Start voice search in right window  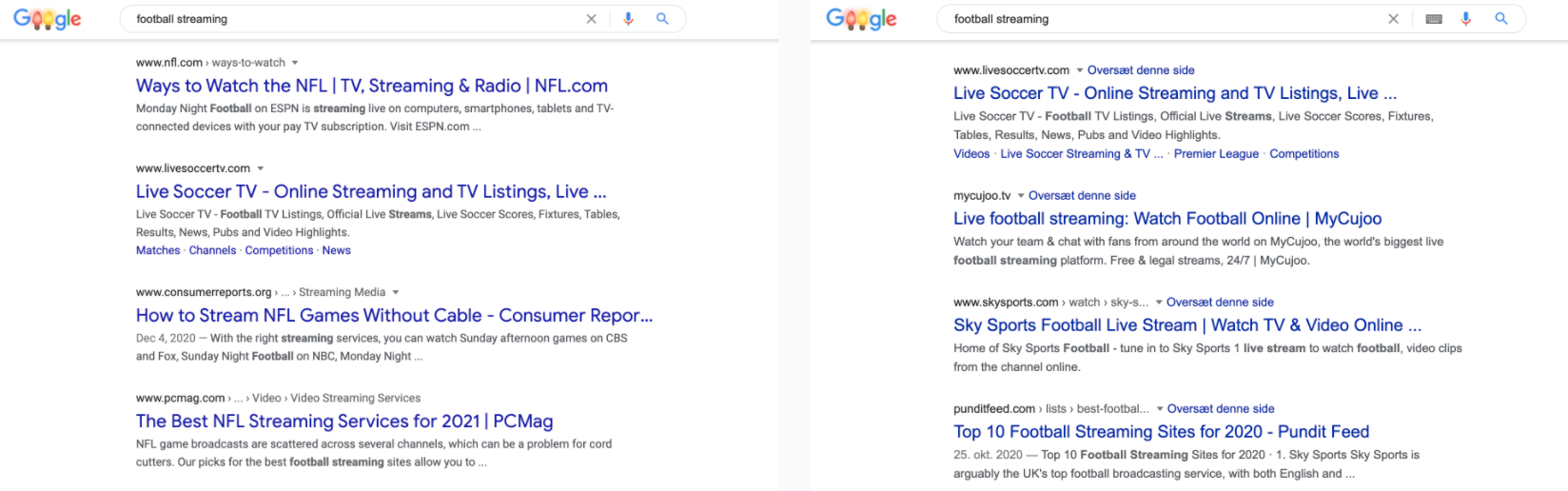1465,19
